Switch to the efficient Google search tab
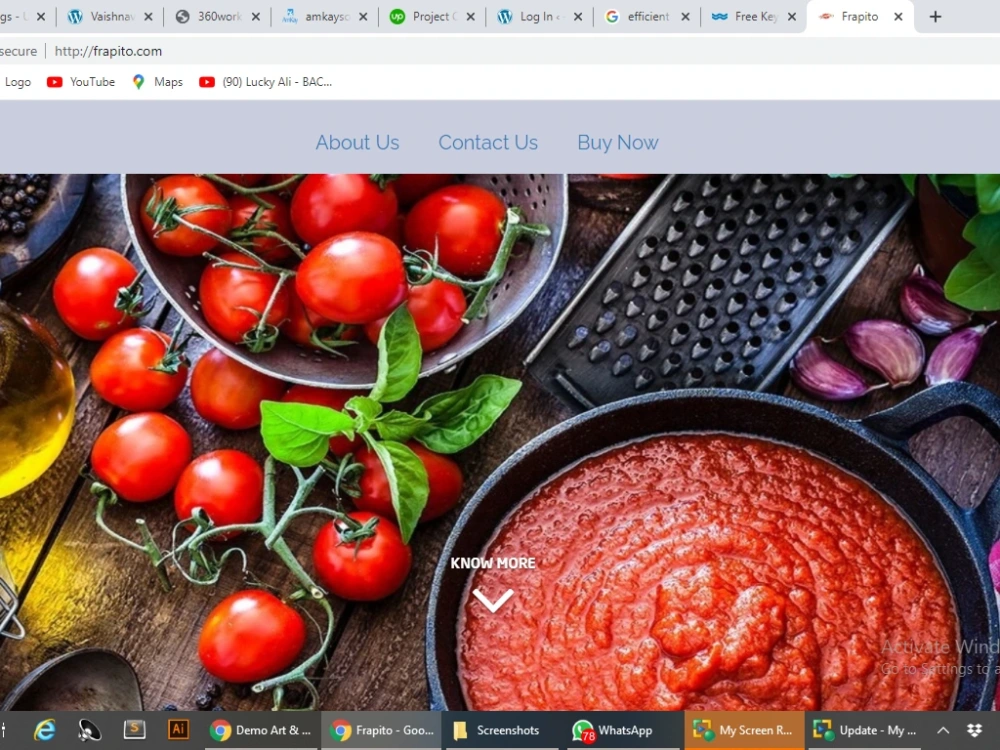This screenshot has width=1000, height=750. [x=646, y=17]
